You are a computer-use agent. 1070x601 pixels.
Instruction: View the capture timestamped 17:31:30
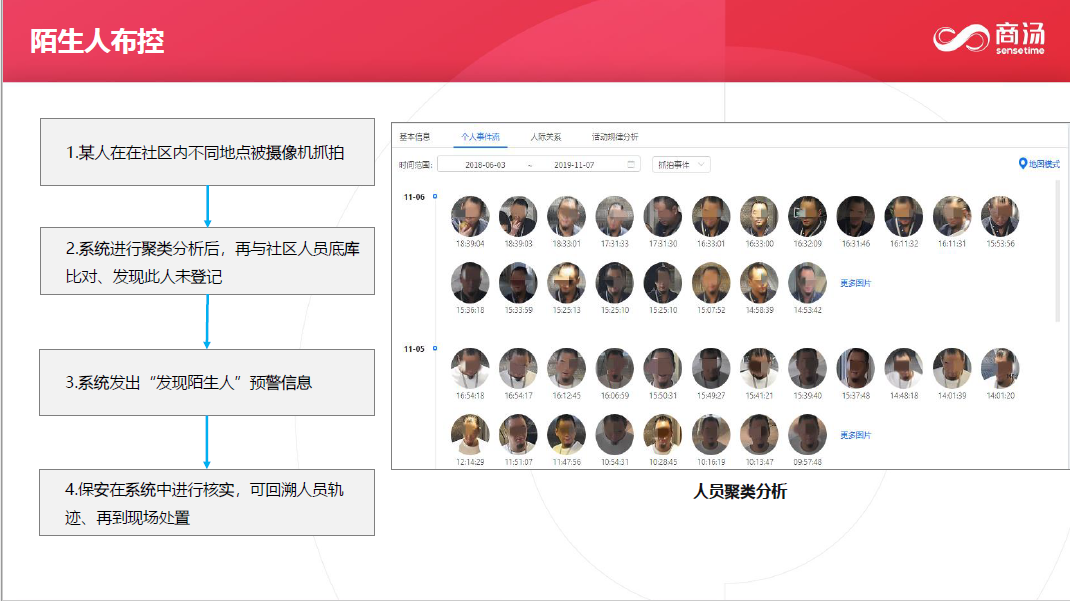[x=663, y=216]
